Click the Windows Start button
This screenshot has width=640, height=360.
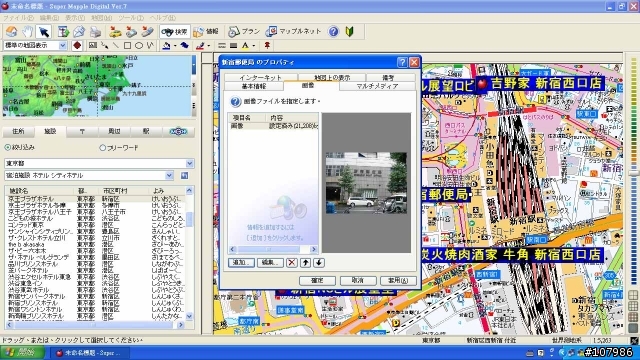coord(21,352)
